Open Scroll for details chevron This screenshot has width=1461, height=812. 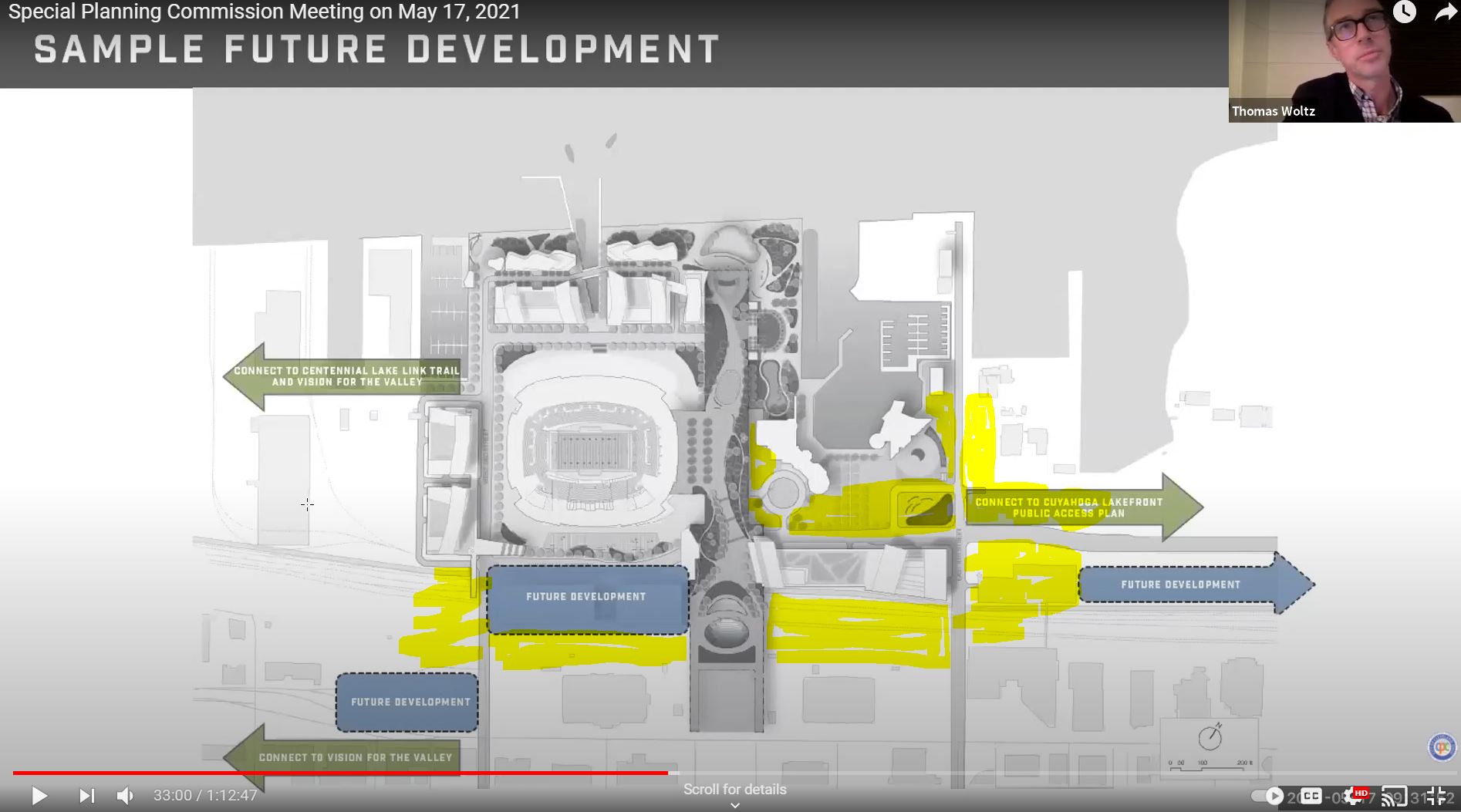[735, 804]
